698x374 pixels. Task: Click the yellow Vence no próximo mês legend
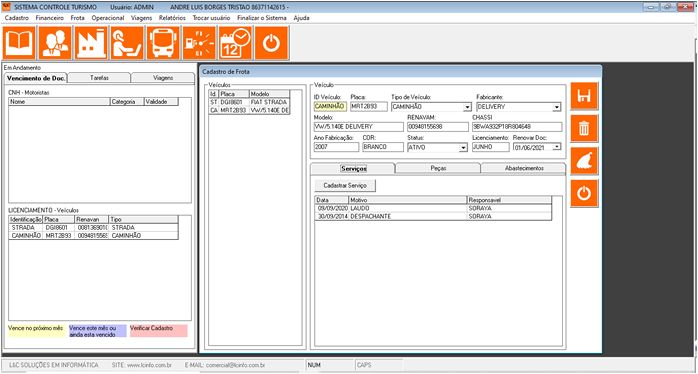point(37,331)
